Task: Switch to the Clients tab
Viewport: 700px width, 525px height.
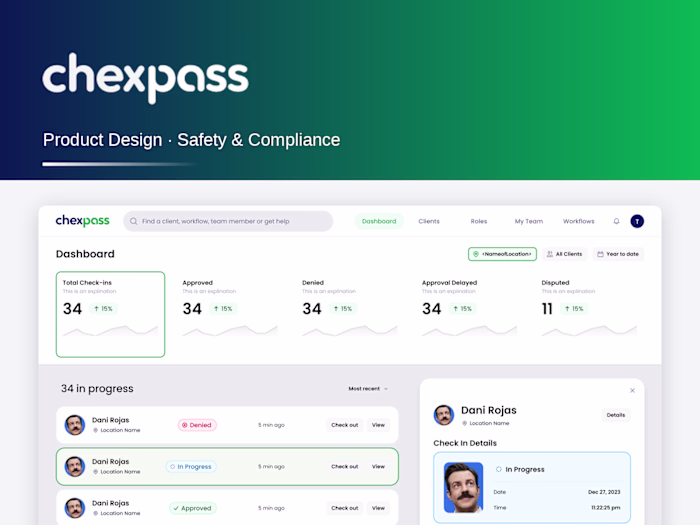Action: (429, 221)
